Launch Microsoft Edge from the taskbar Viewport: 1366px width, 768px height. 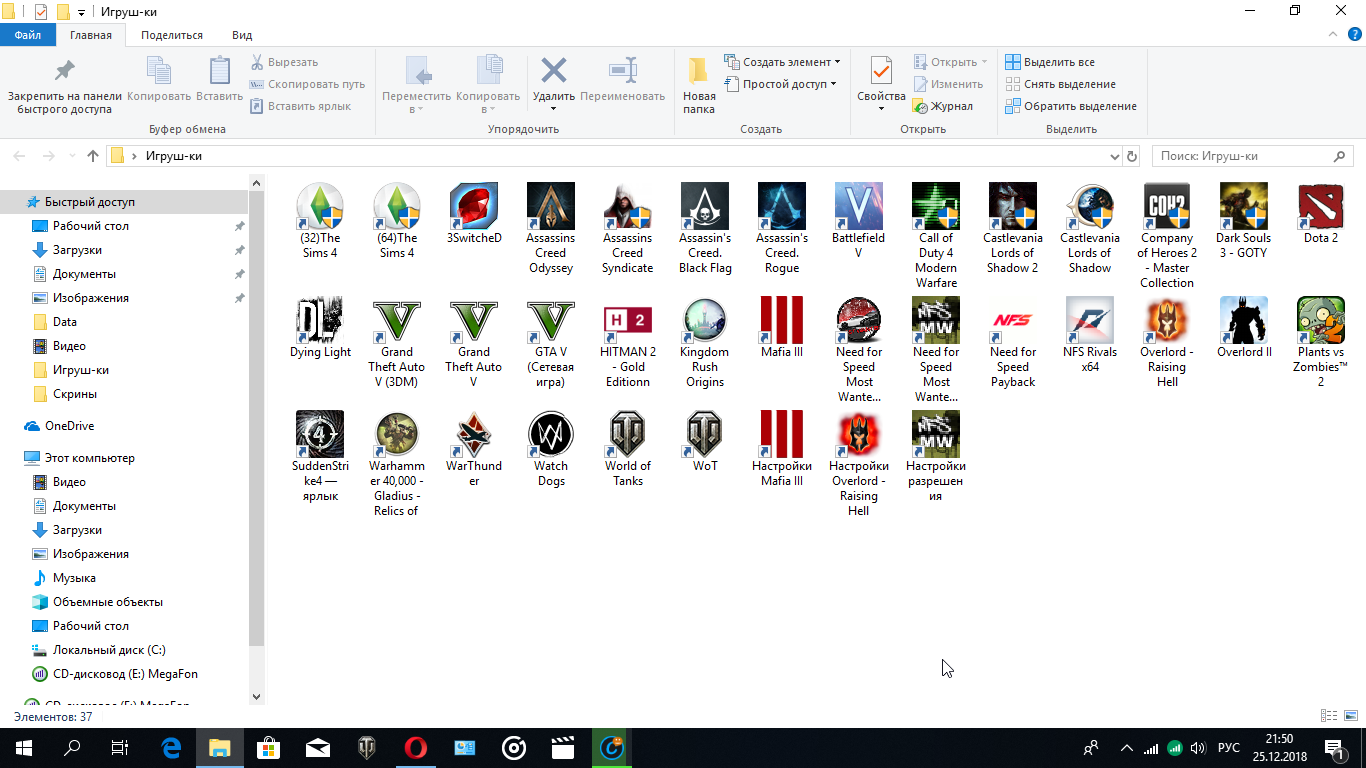tap(171, 747)
